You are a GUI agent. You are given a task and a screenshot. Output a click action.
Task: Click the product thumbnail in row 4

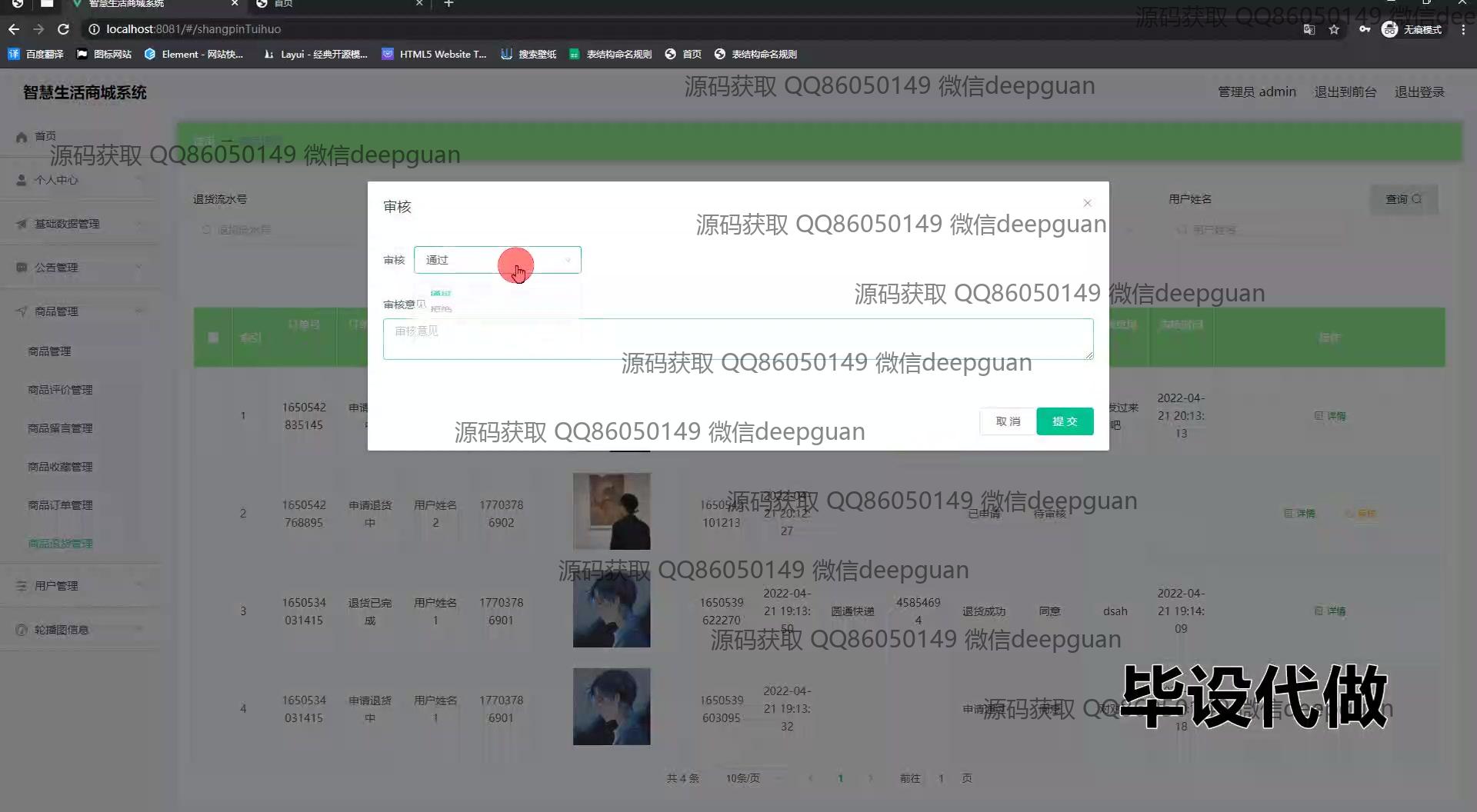click(611, 706)
